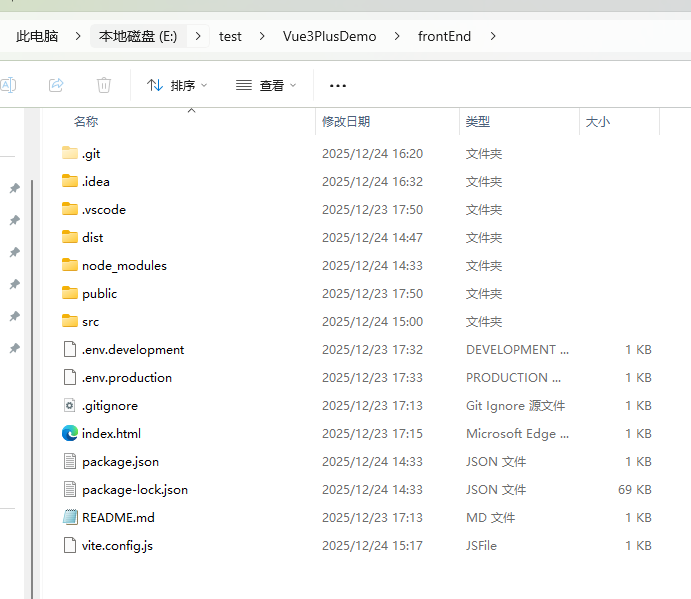This screenshot has width=691, height=599.
Task: Open the view 查看 dropdown
Action: (266, 85)
